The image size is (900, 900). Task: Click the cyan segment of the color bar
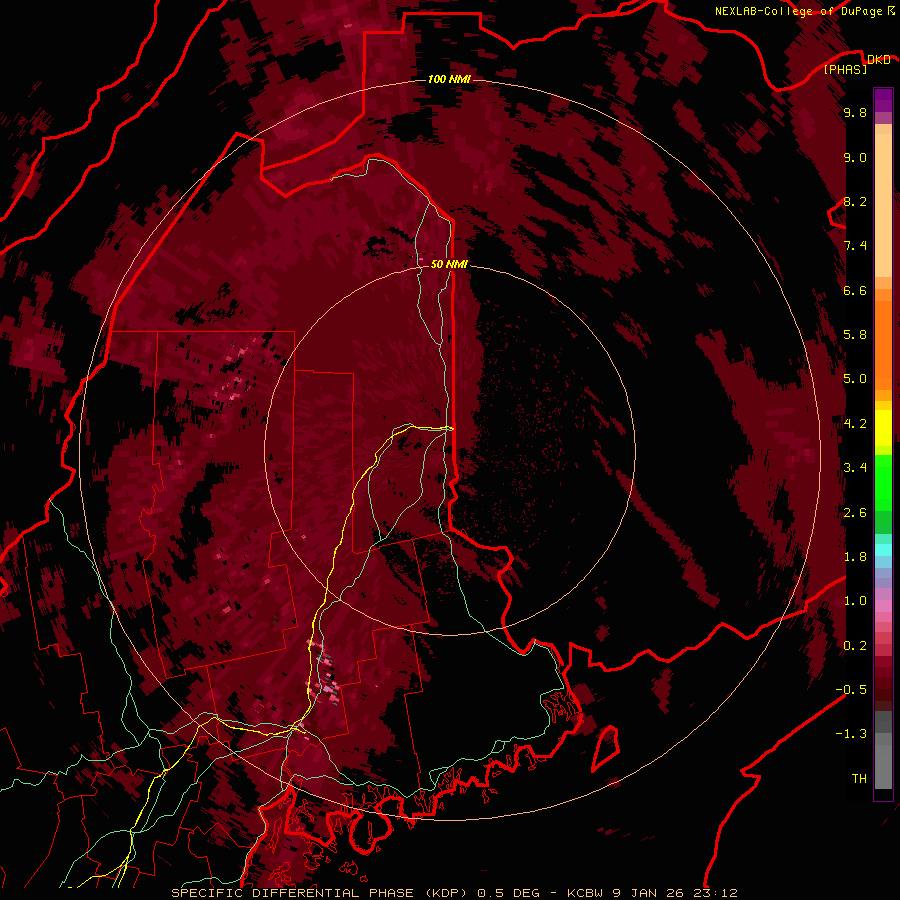click(x=883, y=550)
